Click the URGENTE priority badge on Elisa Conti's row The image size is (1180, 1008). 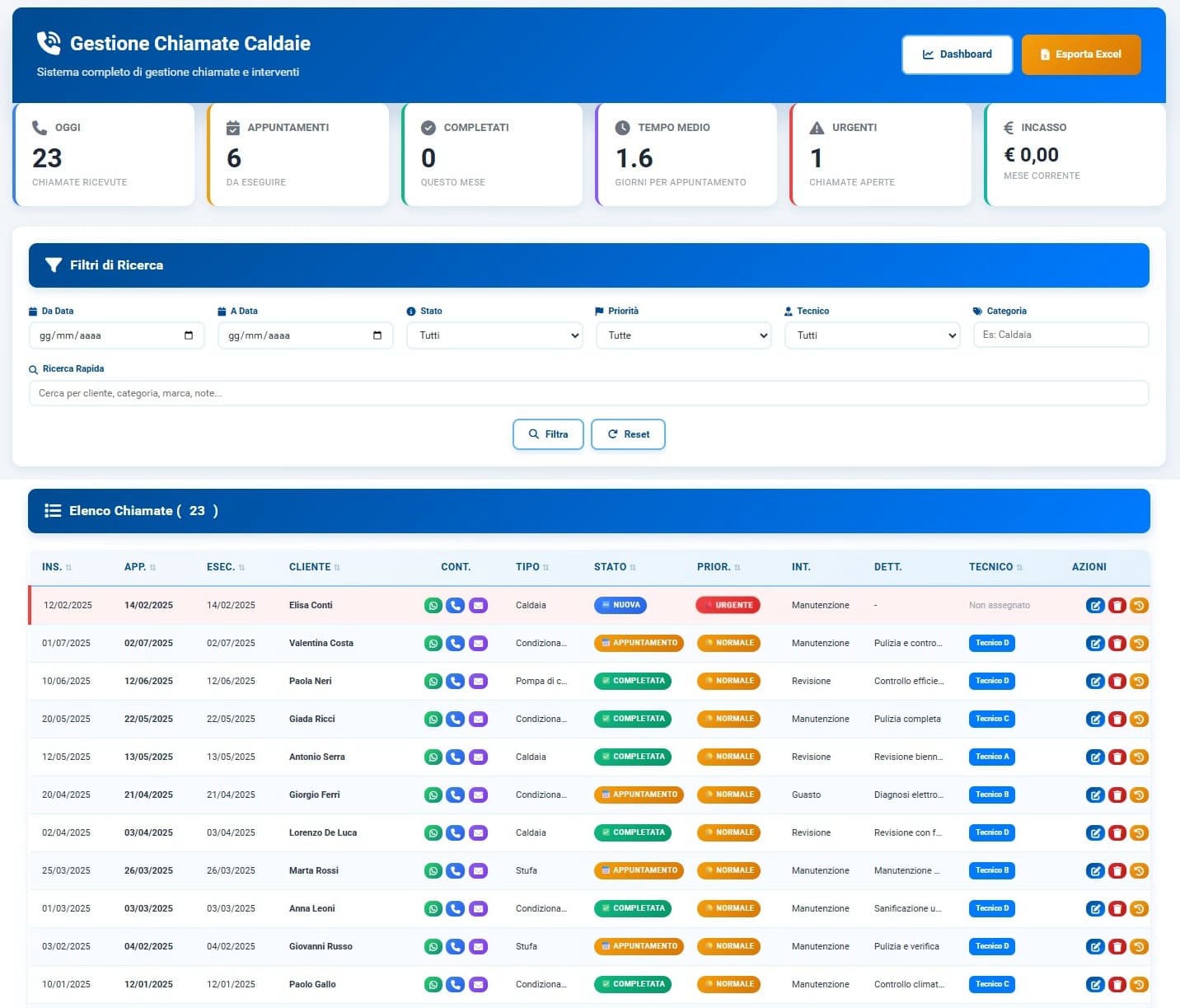point(728,605)
